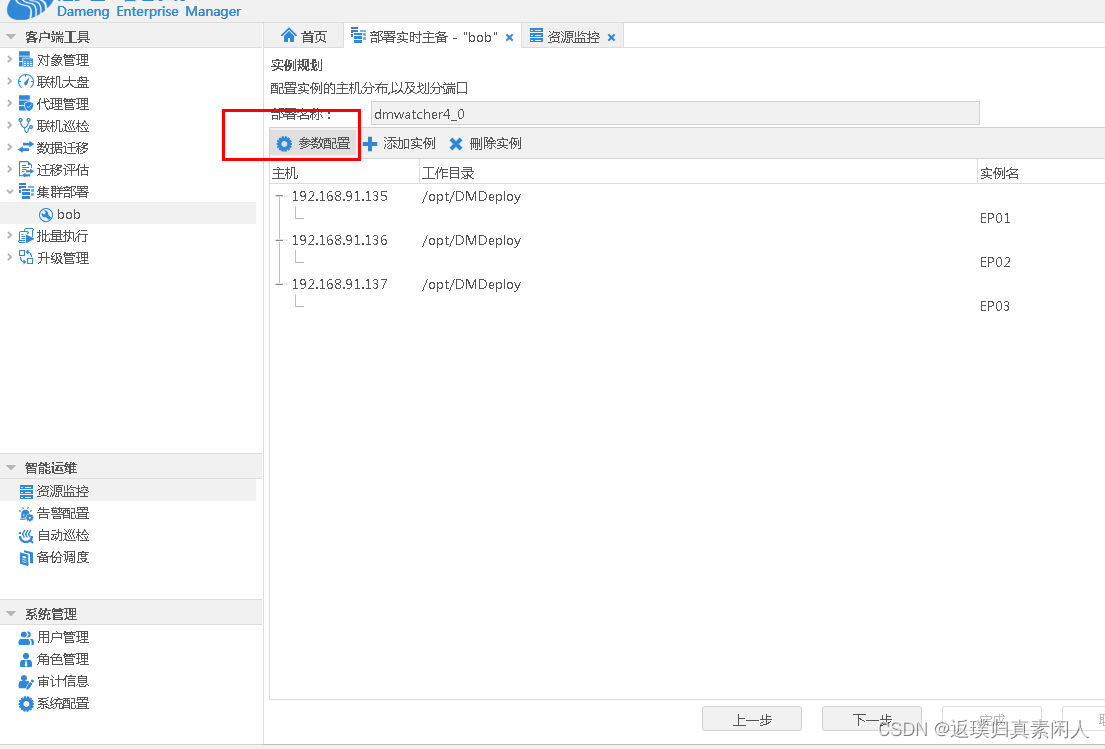Open 参数配置 parameter settings
This screenshot has width=1105, height=749.
pyautogui.click(x=314, y=144)
